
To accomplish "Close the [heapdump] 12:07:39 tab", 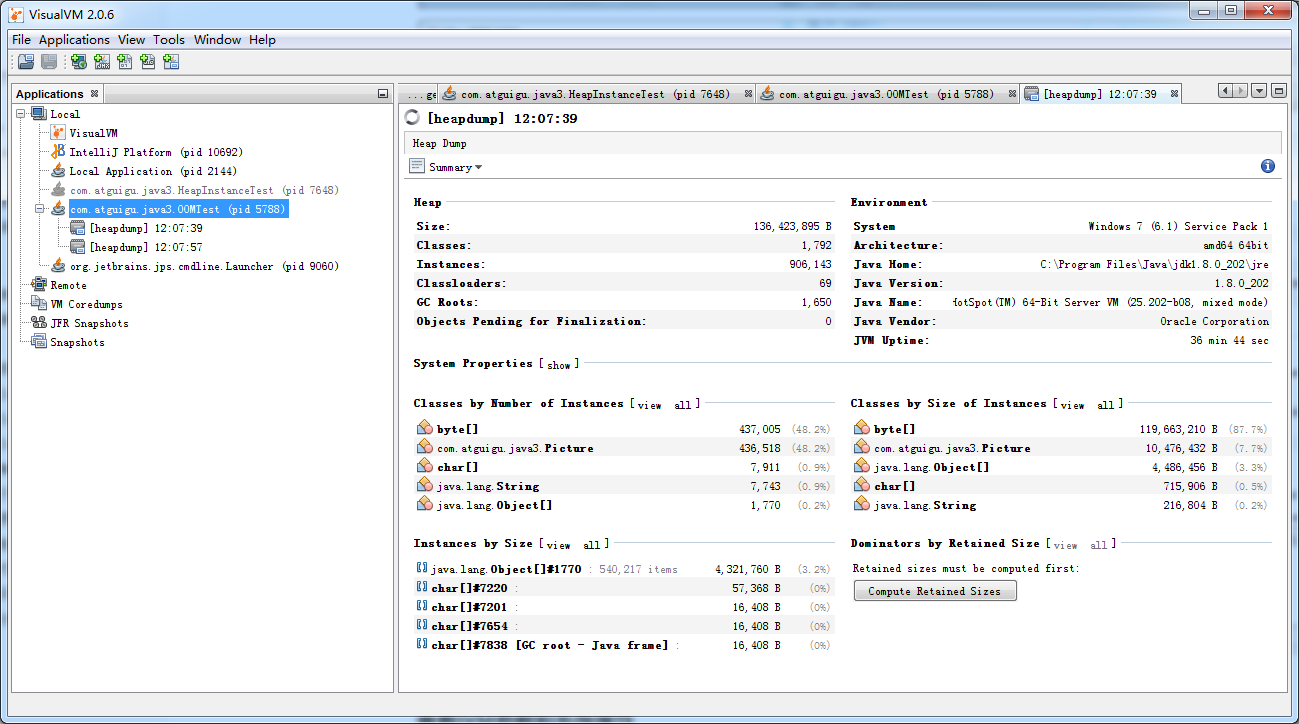I will coord(1174,94).
